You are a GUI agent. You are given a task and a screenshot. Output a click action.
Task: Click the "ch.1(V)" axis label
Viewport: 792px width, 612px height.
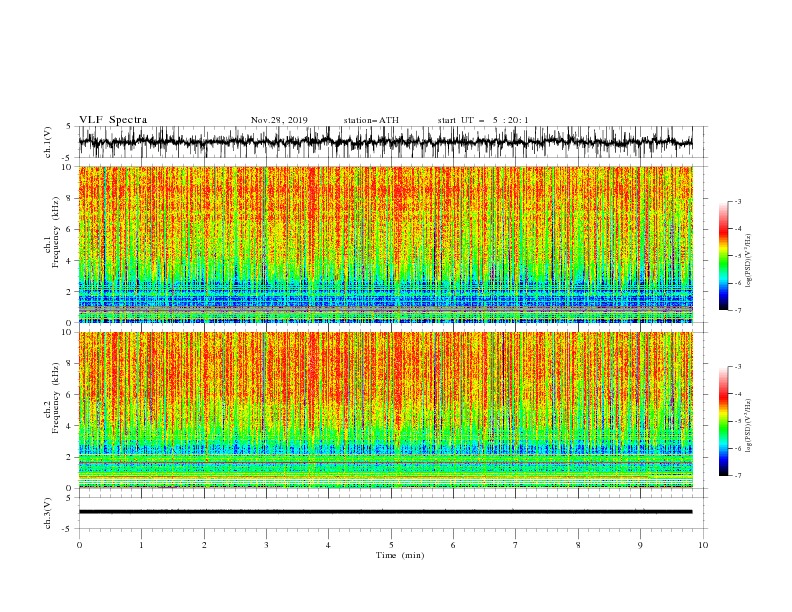(48, 142)
